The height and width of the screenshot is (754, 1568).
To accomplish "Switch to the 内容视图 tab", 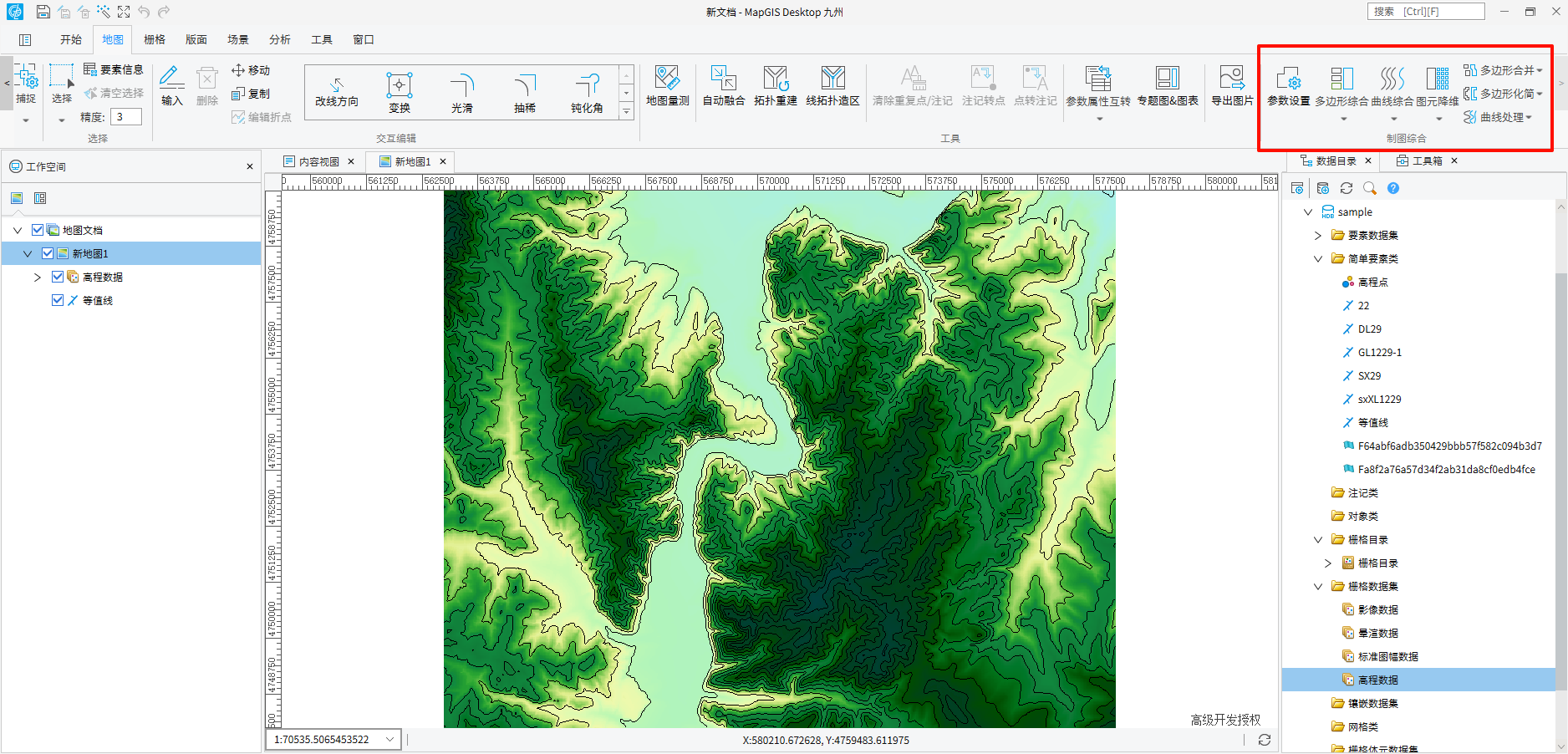I will coord(318,161).
